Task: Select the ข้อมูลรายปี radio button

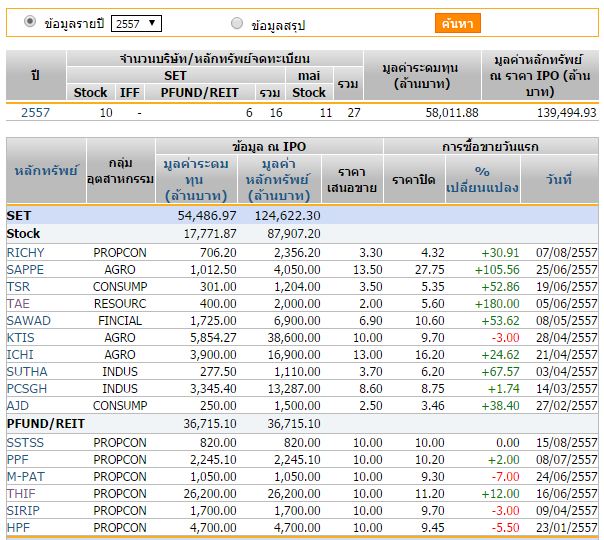Action: (x=30, y=21)
